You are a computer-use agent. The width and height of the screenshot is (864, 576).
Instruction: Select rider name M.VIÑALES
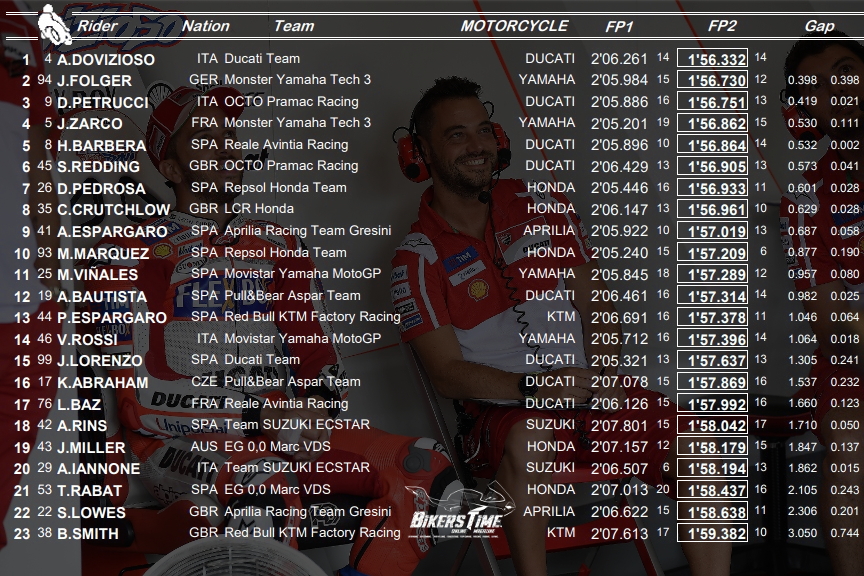coord(98,274)
